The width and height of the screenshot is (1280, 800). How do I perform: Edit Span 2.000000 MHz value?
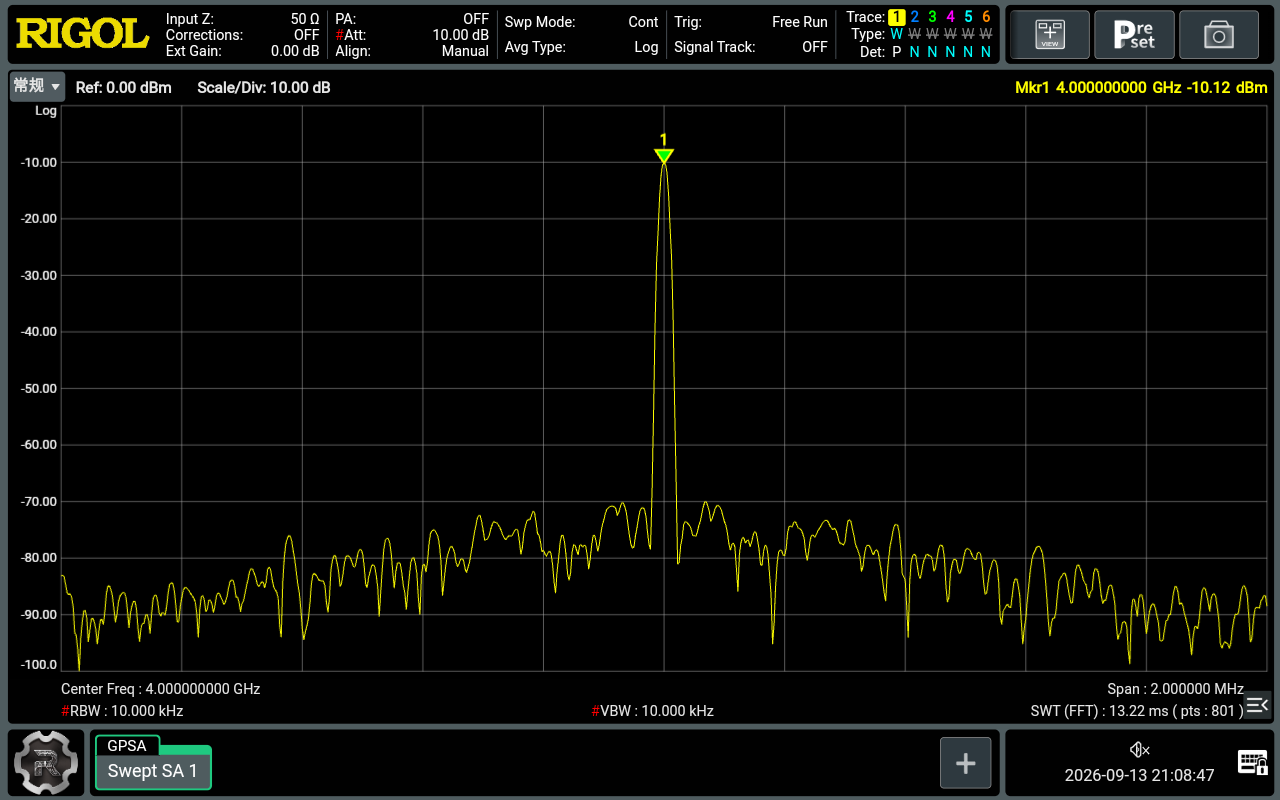pyautogui.click(x=1175, y=689)
